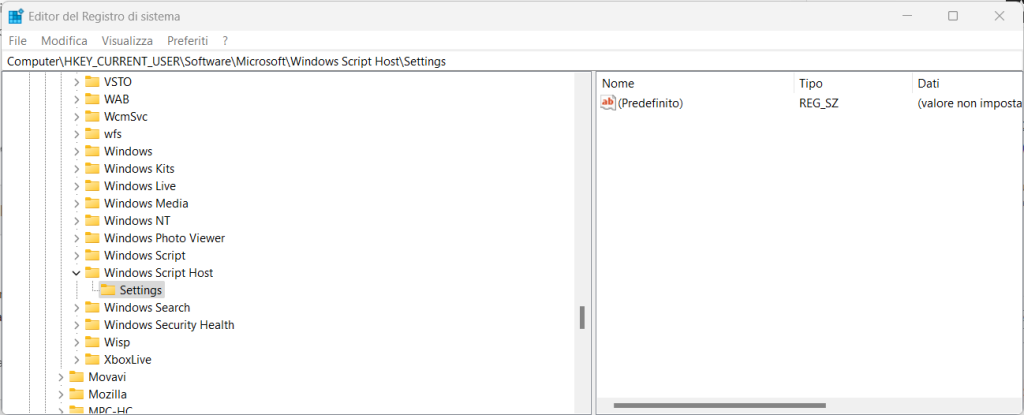Collapse the Windows Script Host key

tap(76, 273)
